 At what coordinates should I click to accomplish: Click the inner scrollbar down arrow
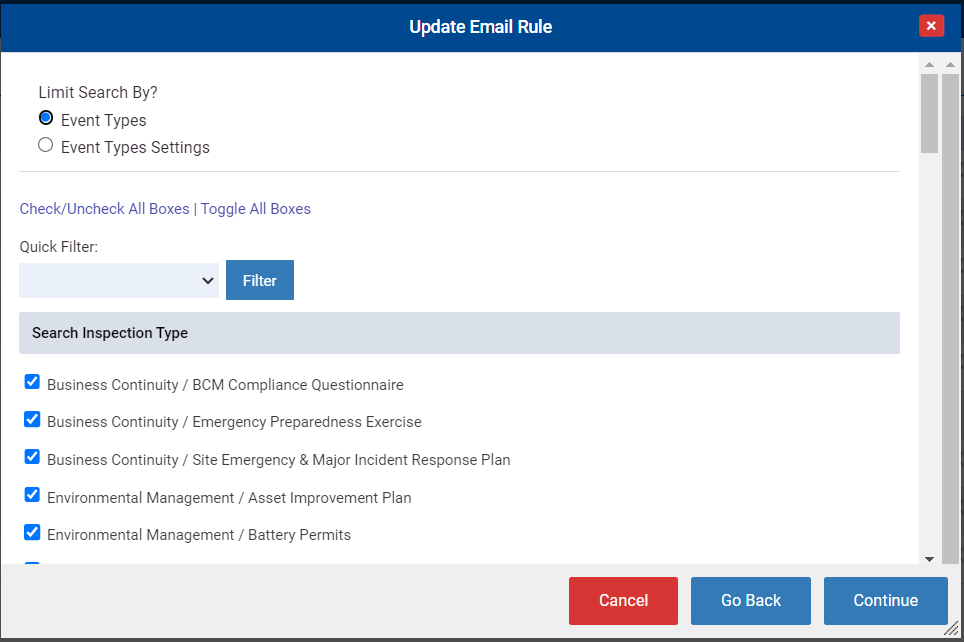tap(929, 559)
